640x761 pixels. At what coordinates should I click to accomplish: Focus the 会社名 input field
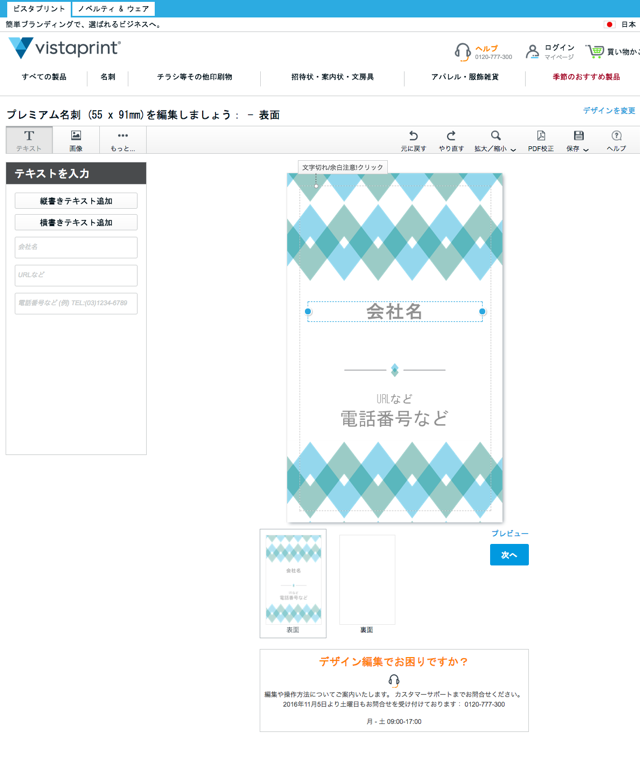pyautogui.click(x=76, y=248)
